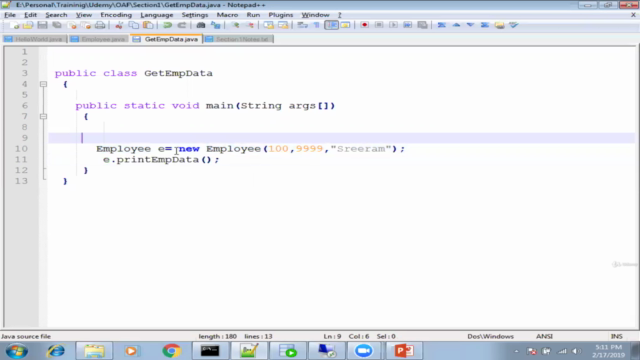
Task: Click the volume speaker tray icon
Action: [576, 351]
